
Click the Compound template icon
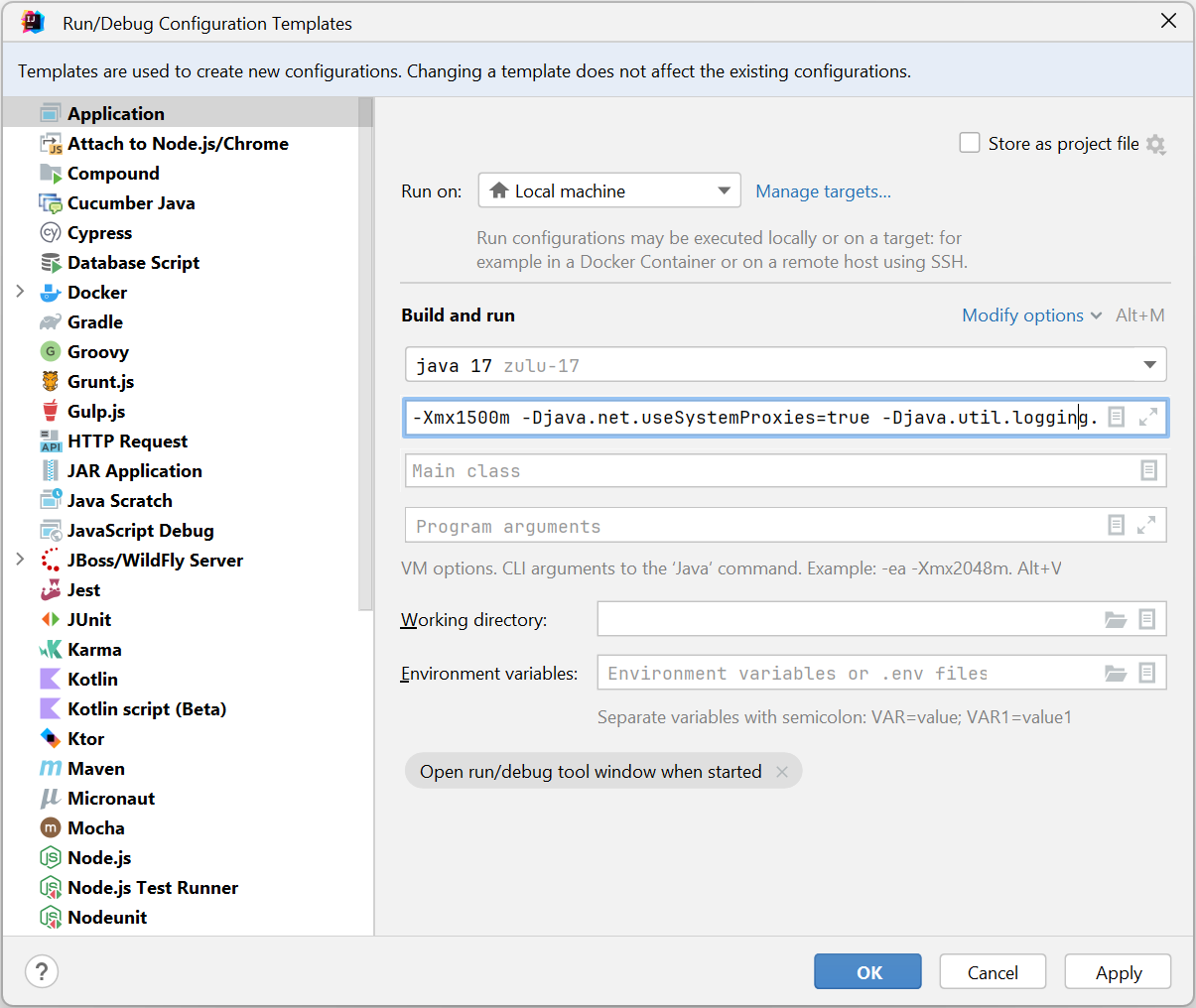51,173
